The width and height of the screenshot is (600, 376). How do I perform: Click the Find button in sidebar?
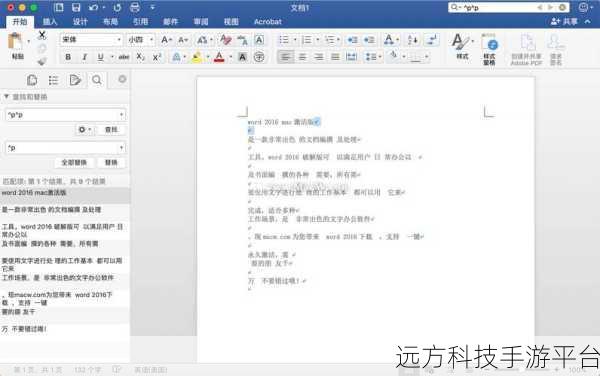pyautogui.click(x=111, y=130)
